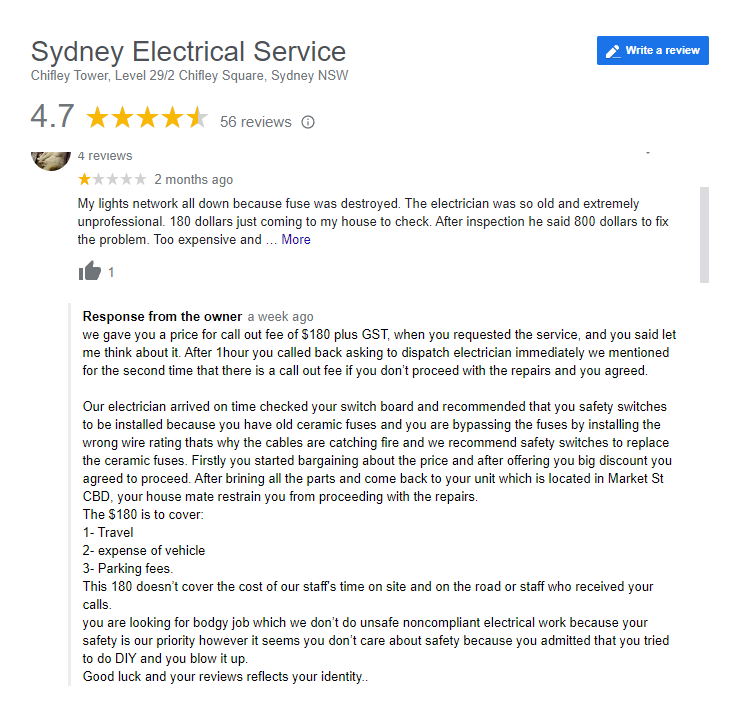Screen dimensions: 738x714
Task: Click the 4.7 rating number
Action: coord(52,117)
